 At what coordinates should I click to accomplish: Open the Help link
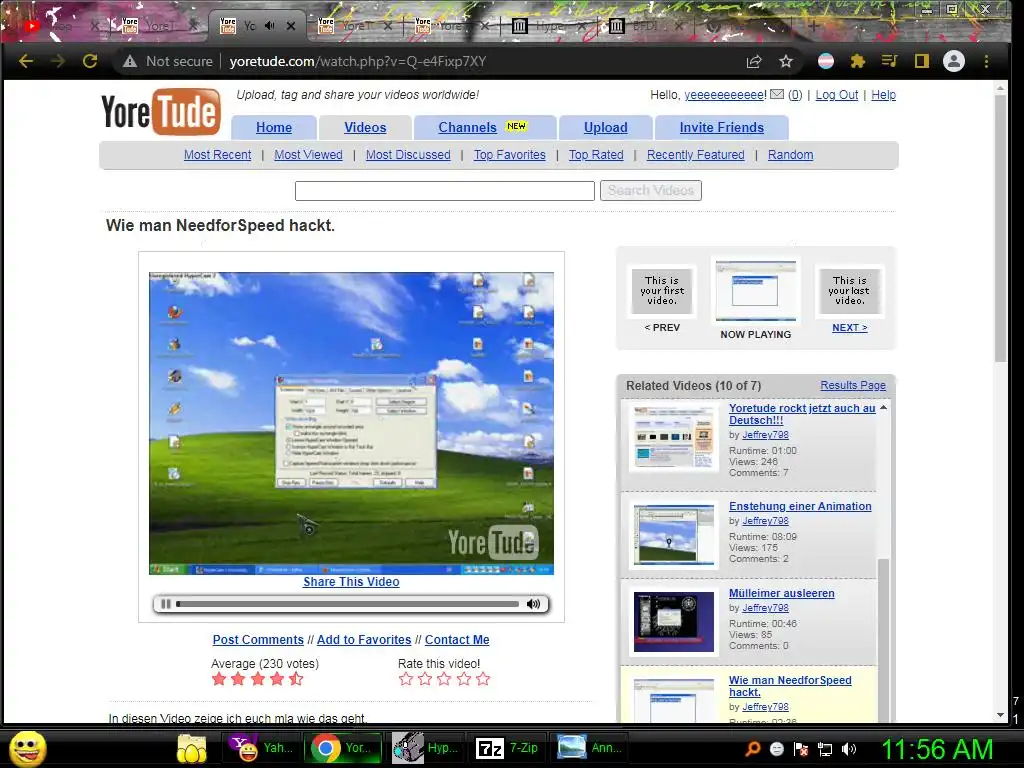click(884, 95)
